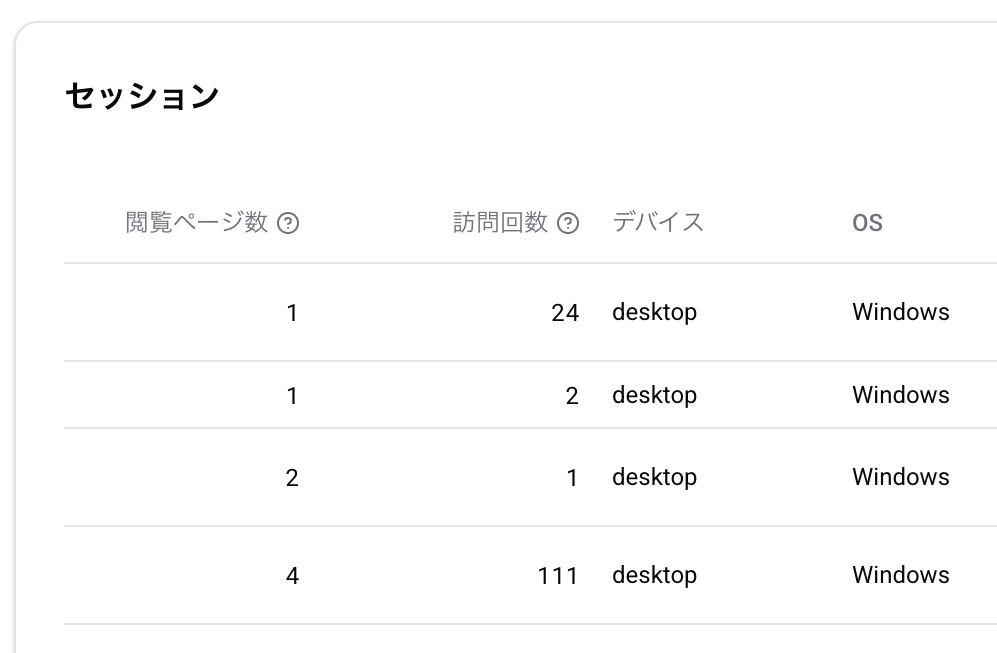Sort table by 訪問回数 header
The image size is (997, 653).
[502, 223]
